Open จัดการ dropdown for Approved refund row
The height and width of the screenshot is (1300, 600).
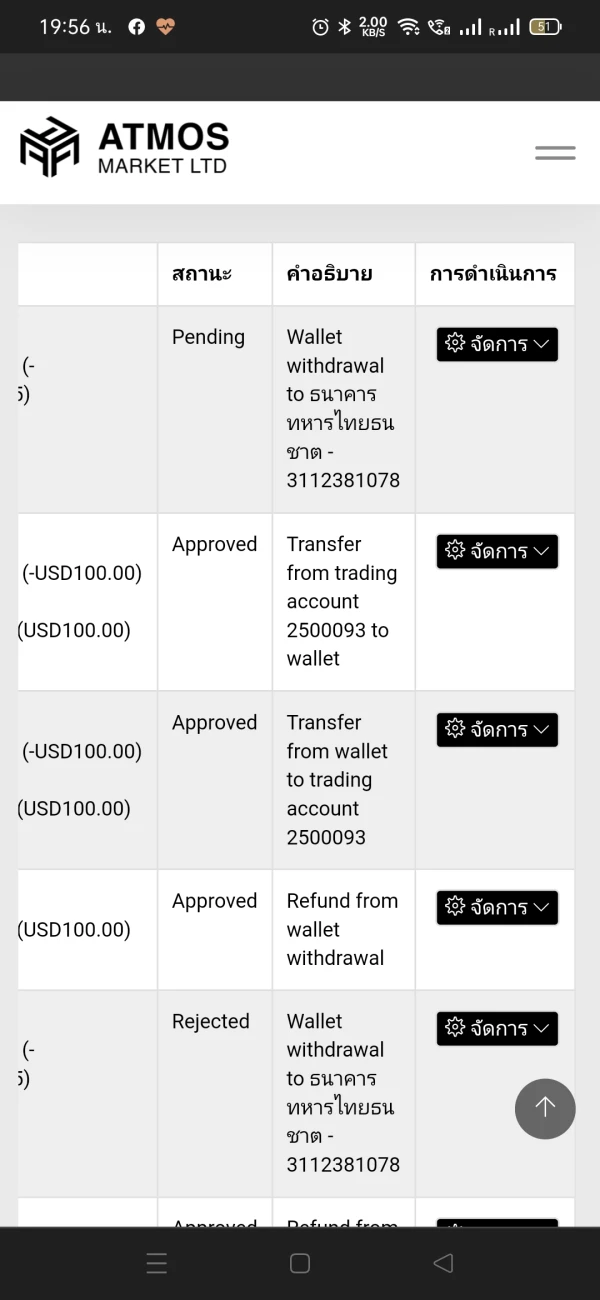click(497, 907)
